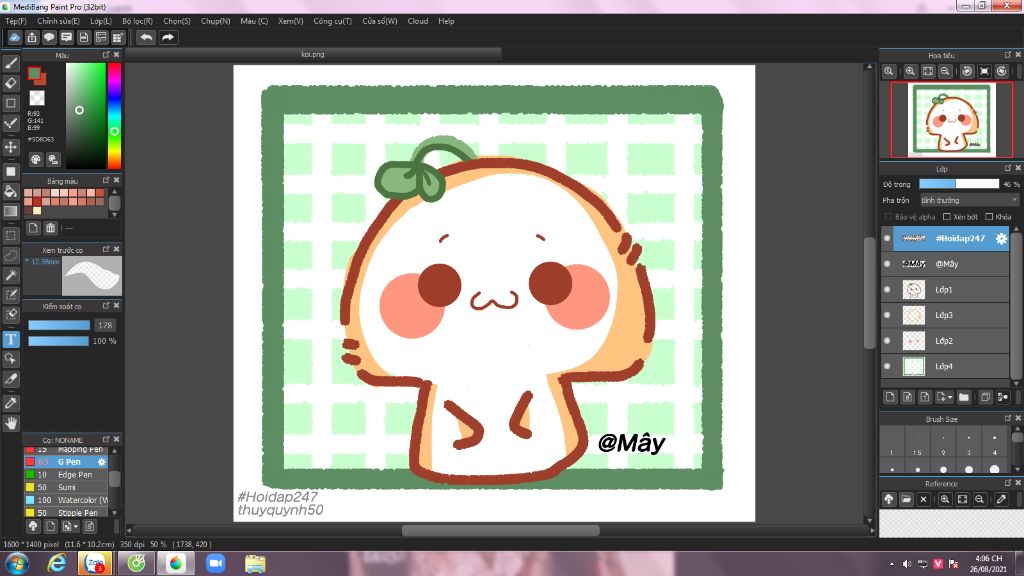Select the brush tool in left toolbar
The width and height of the screenshot is (1024, 576).
point(10,63)
